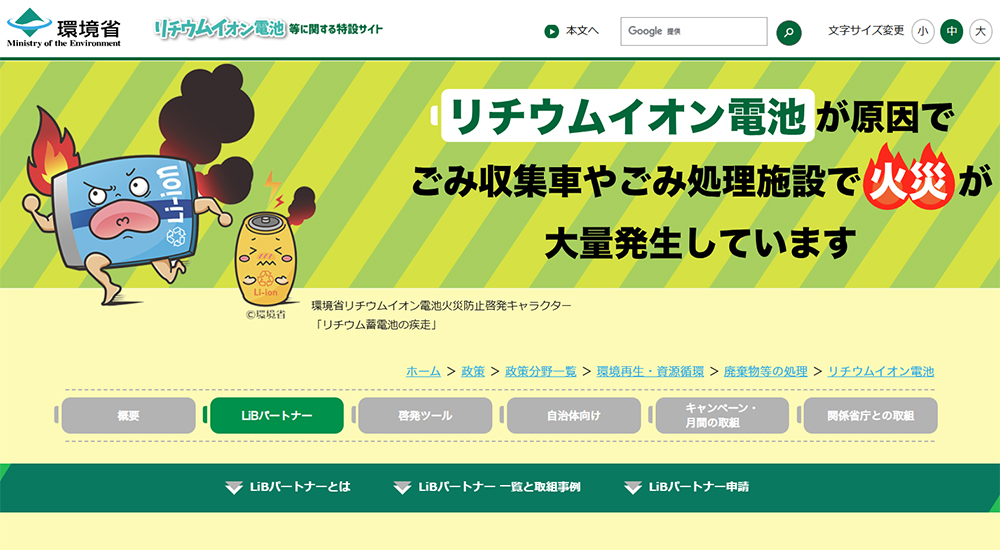Switch to the 啓発ツール tab
Image resolution: width=1000 pixels, height=550 pixels.
(425, 415)
